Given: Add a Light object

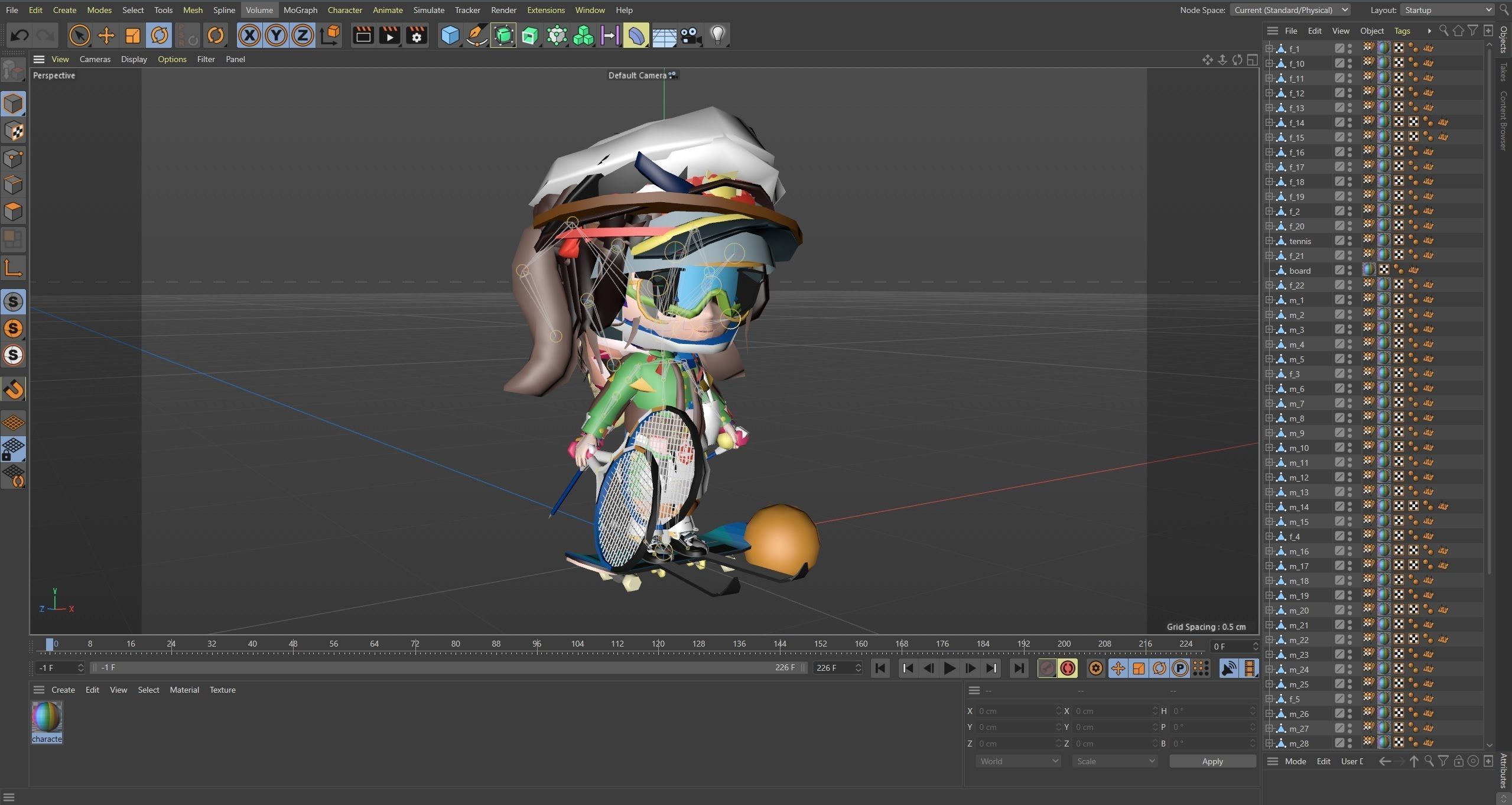Looking at the screenshot, I should pyautogui.click(x=717, y=35).
